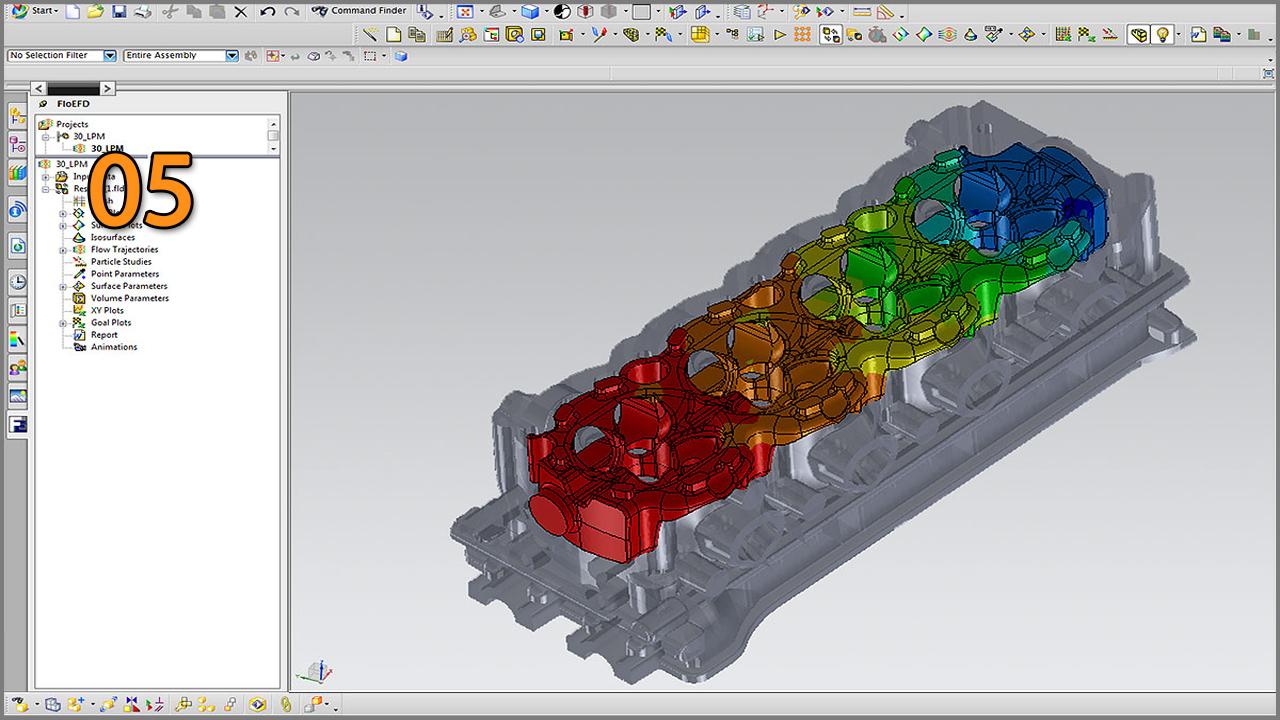Toggle the display geometry box button

(1138, 35)
